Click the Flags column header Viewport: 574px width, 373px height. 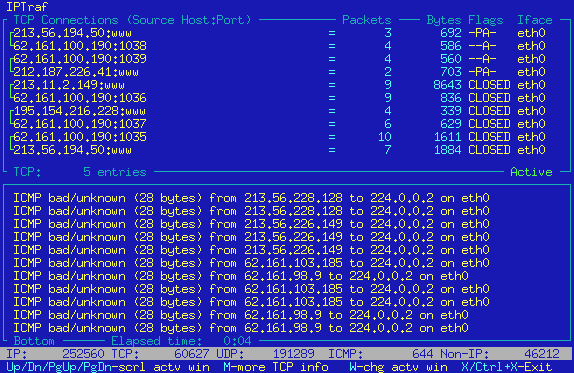(486, 20)
